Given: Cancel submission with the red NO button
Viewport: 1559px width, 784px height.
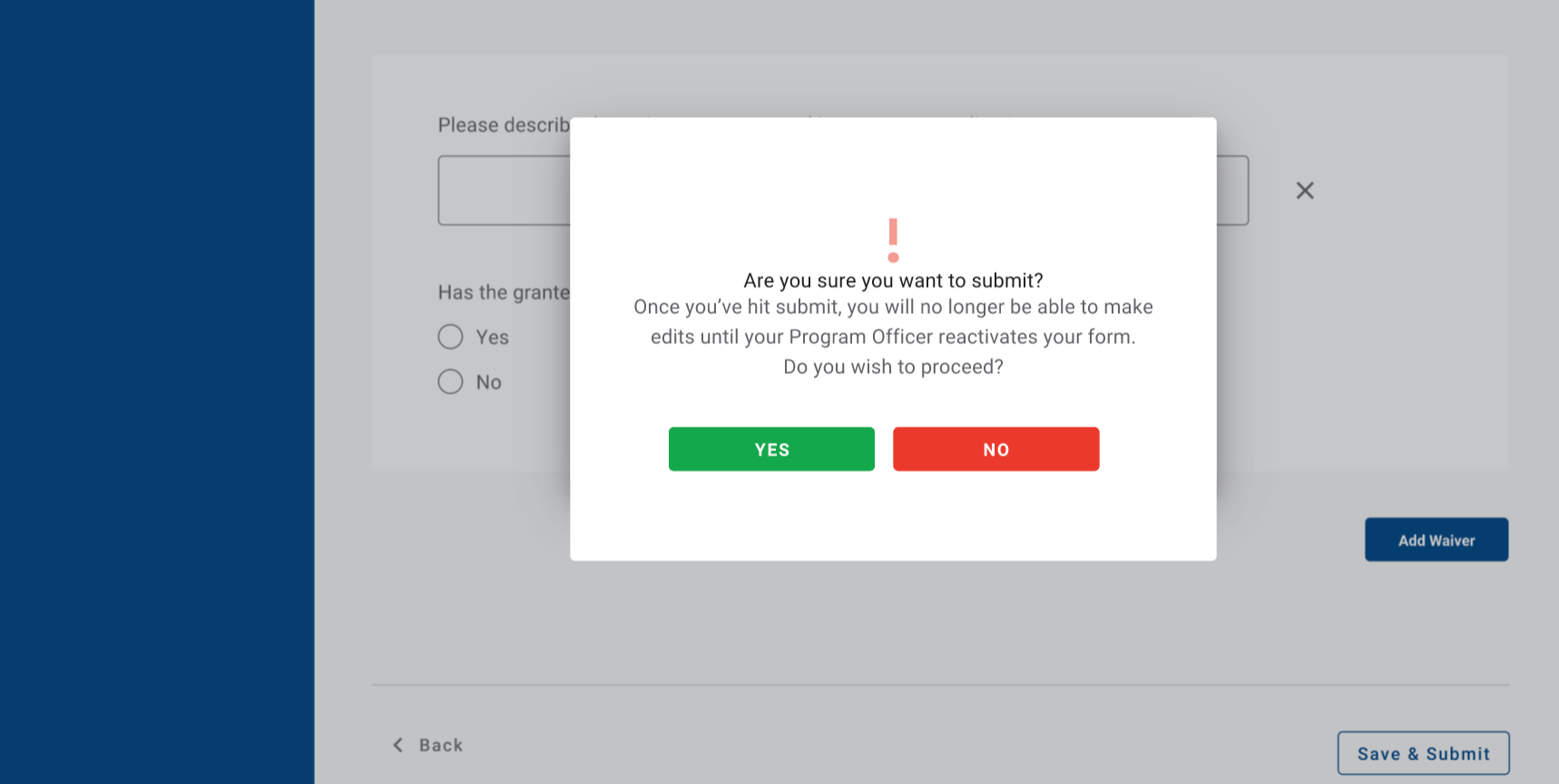Looking at the screenshot, I should pos(995,449).
